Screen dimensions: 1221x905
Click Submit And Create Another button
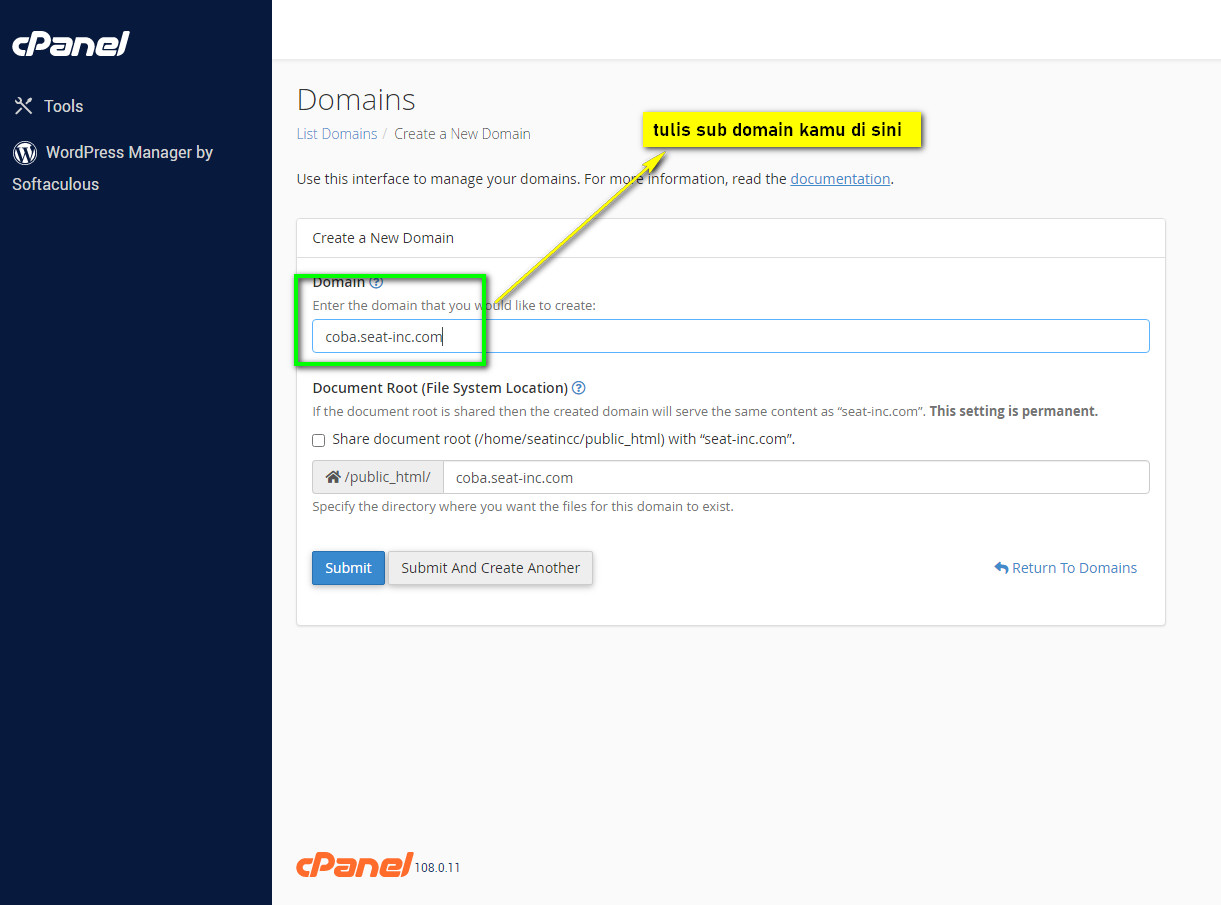(490, 568)
